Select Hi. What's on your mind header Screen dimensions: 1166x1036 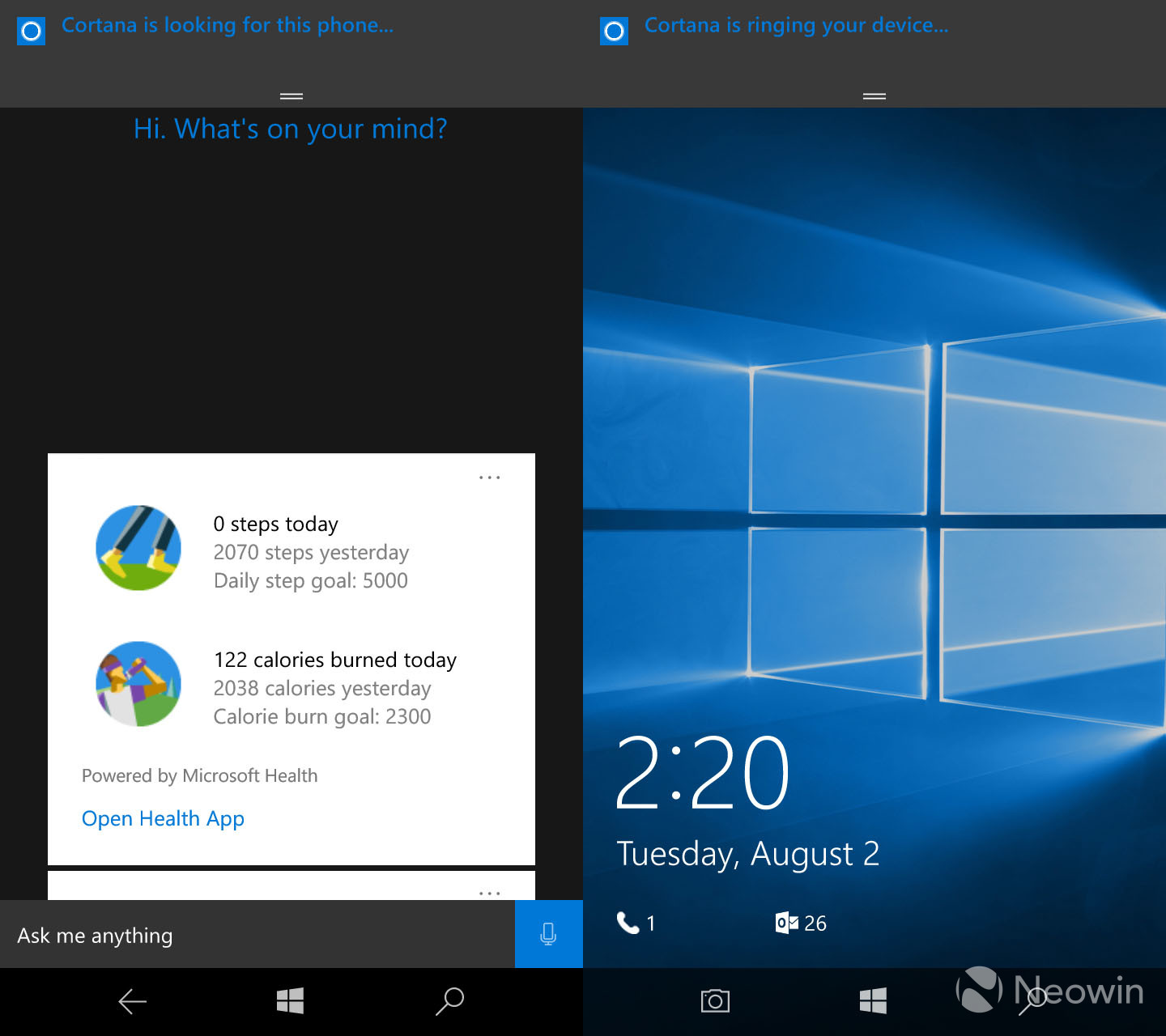[x=291, y=129]
